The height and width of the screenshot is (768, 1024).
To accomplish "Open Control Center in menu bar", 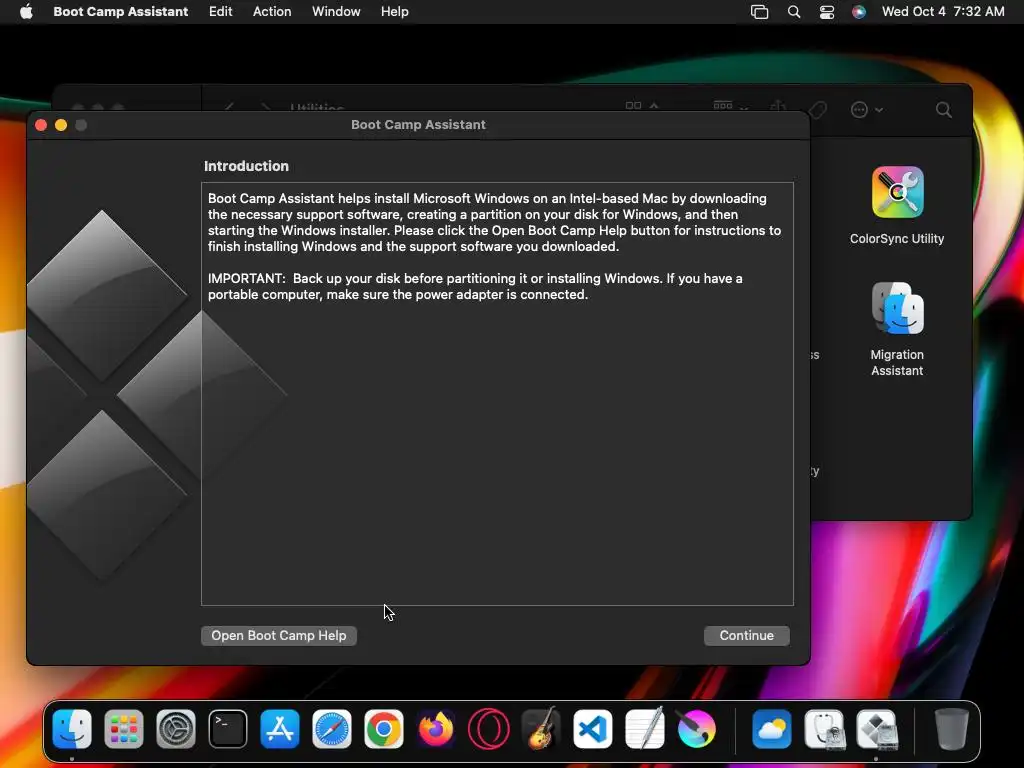I will [x=827, y=12].
